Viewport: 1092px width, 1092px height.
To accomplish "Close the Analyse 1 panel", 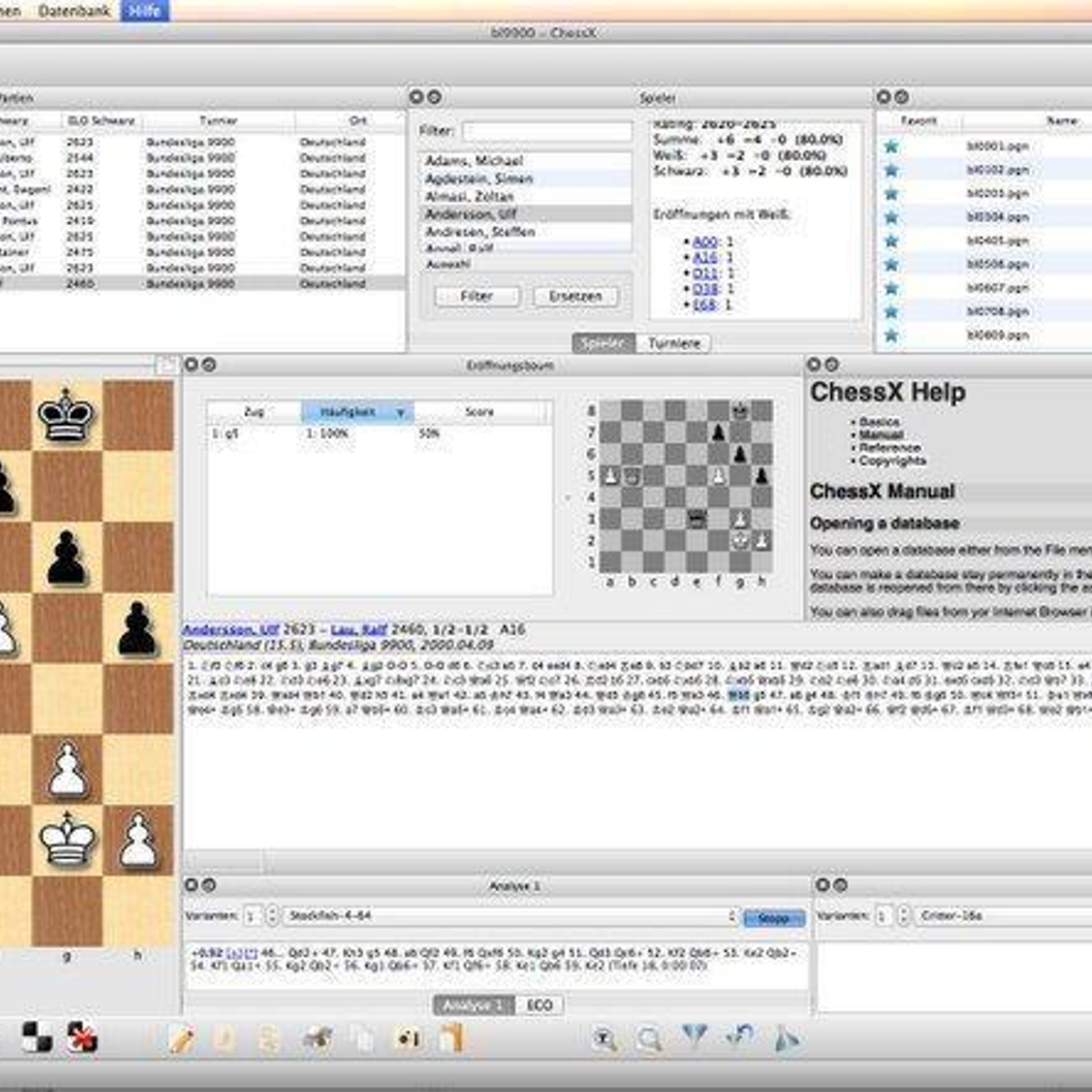I will 191,885.
